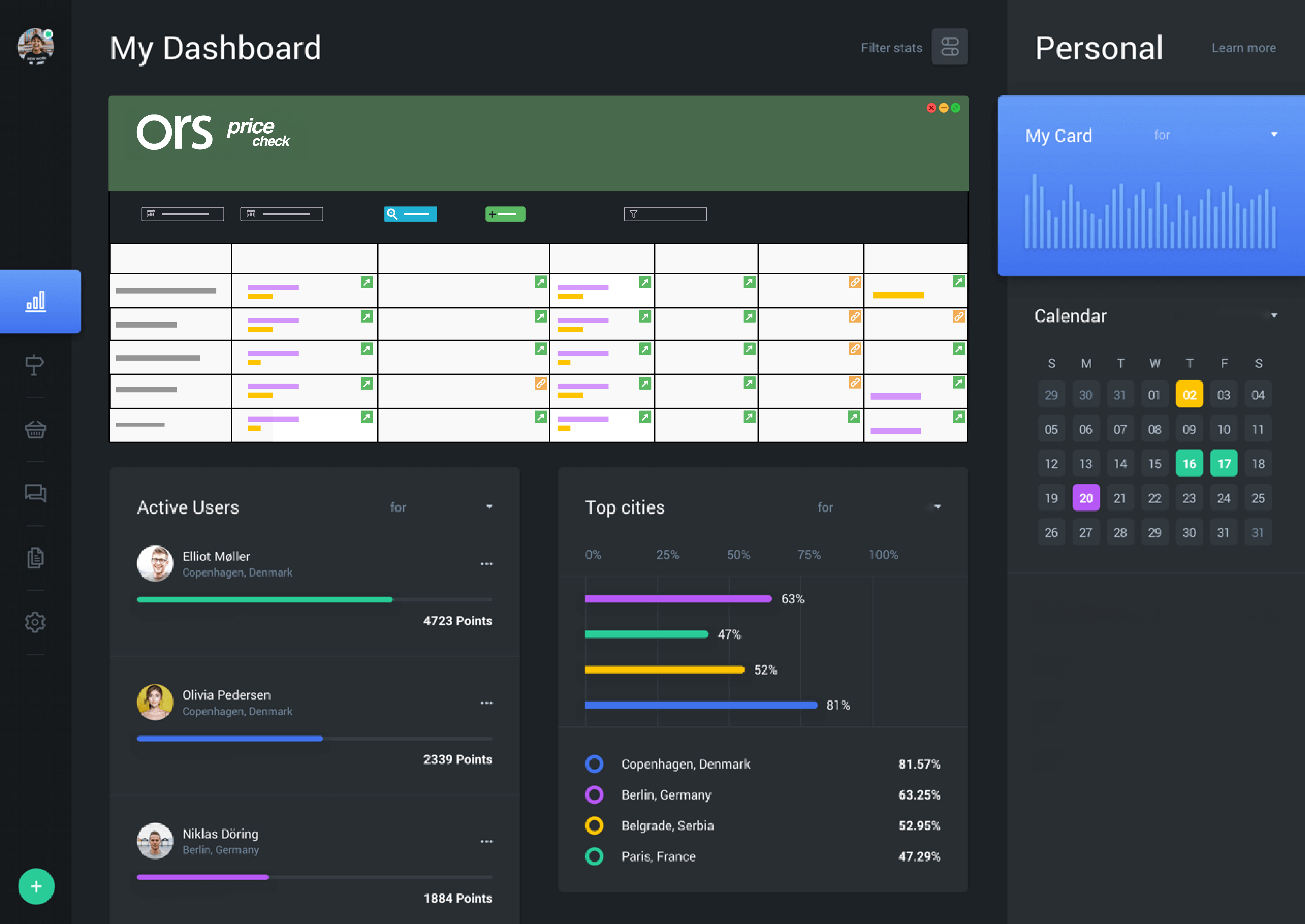Click the 81% blue bar in Top cities
This screenshot has width=1305, height=924.
(x=701, y=705)
